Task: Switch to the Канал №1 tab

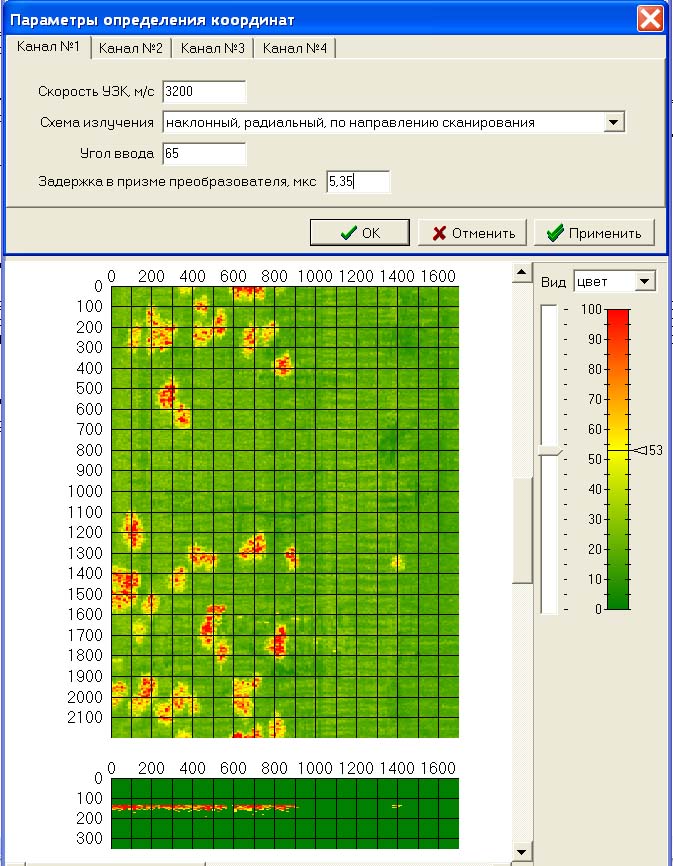Action: 49,46
